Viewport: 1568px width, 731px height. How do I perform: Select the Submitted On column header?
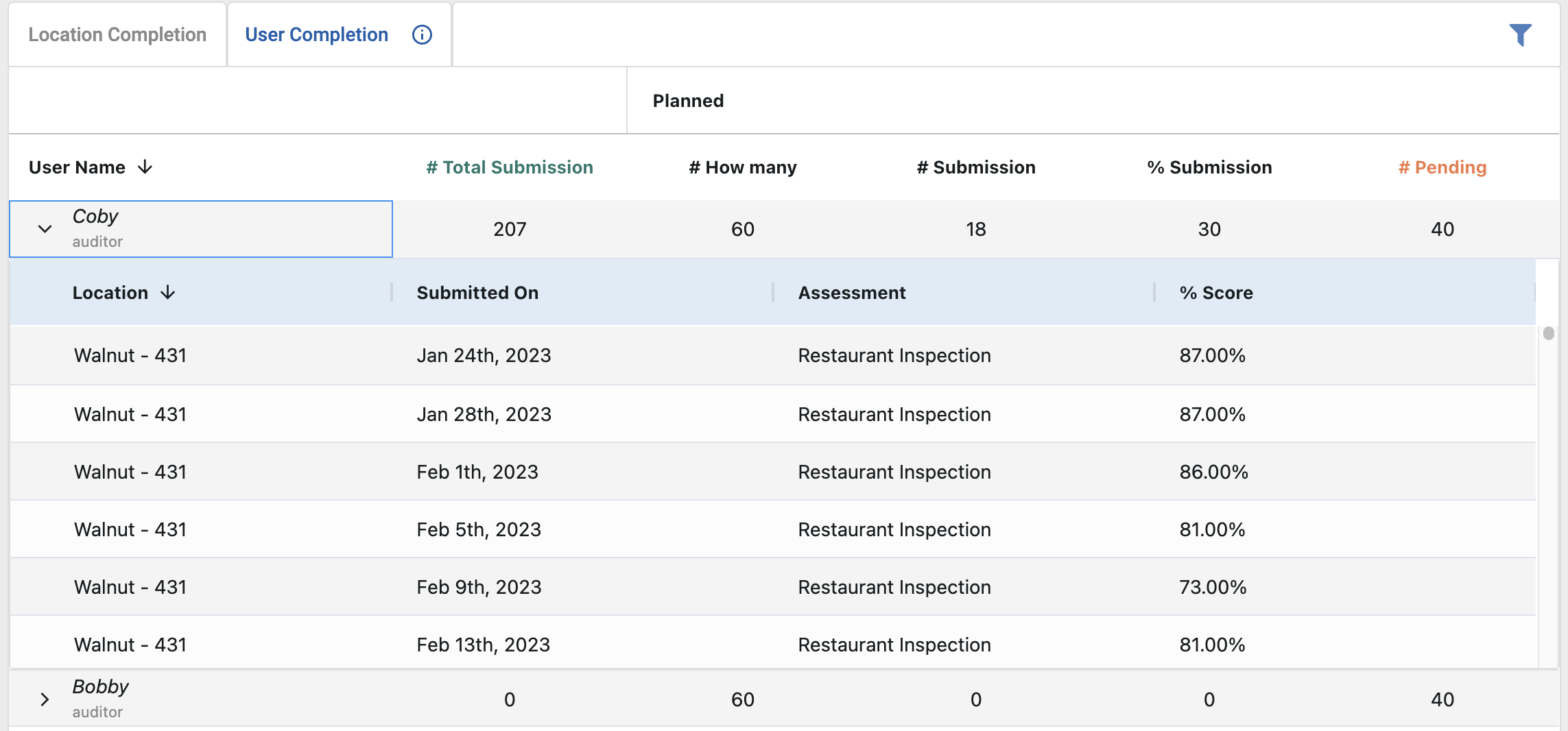point(477,292)
